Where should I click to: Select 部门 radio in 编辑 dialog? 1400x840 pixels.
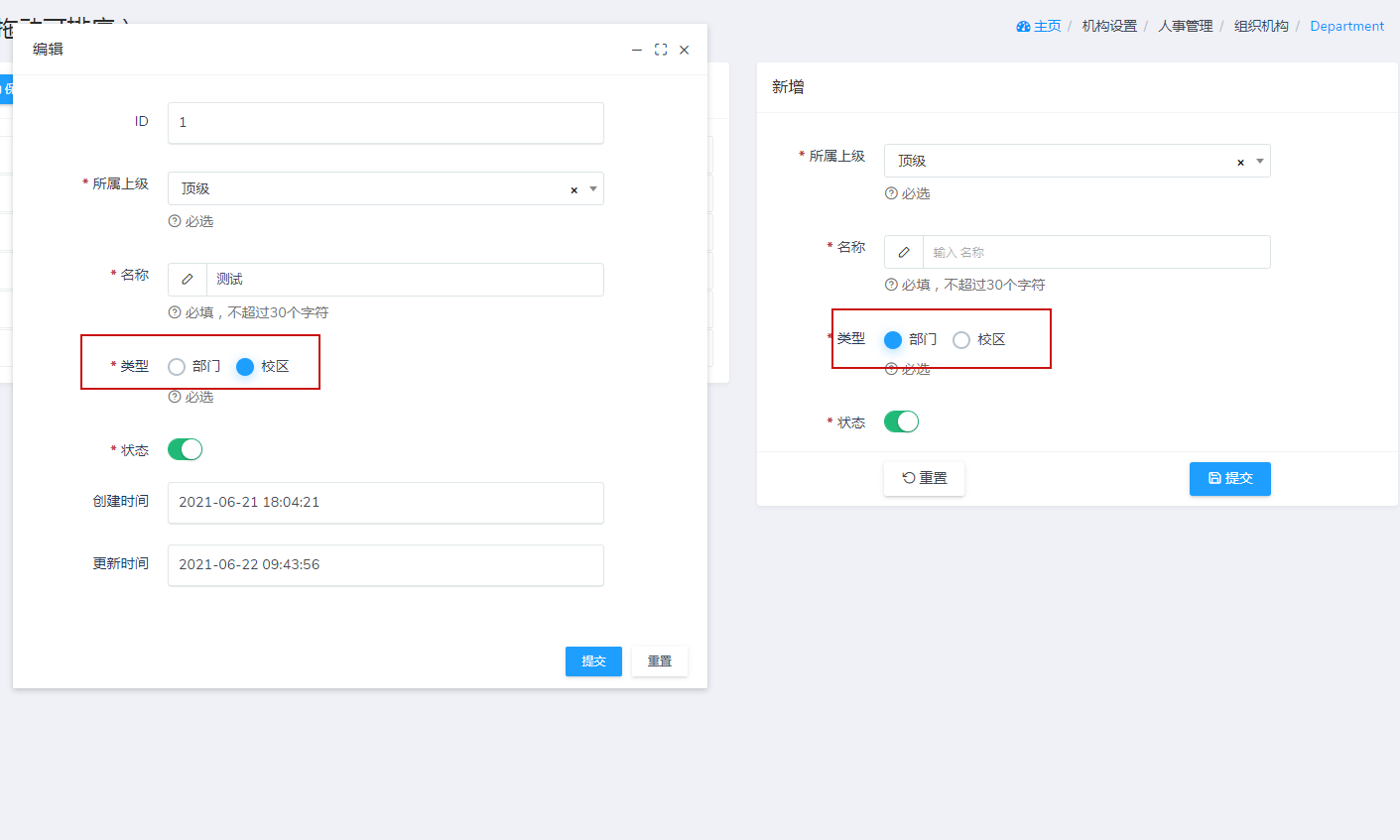(177, 367)
